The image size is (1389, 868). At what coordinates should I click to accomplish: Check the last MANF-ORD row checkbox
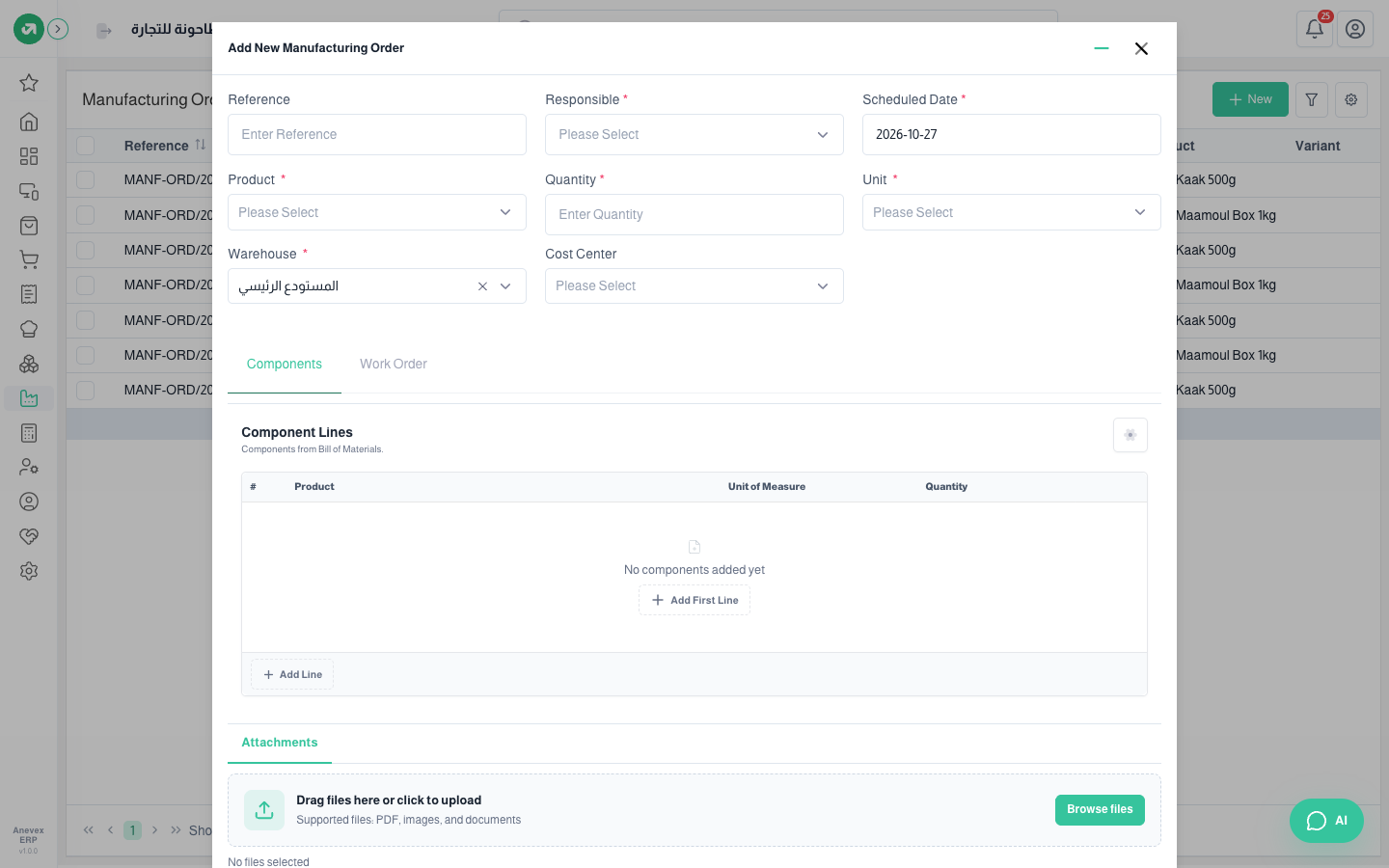point(86,390)
